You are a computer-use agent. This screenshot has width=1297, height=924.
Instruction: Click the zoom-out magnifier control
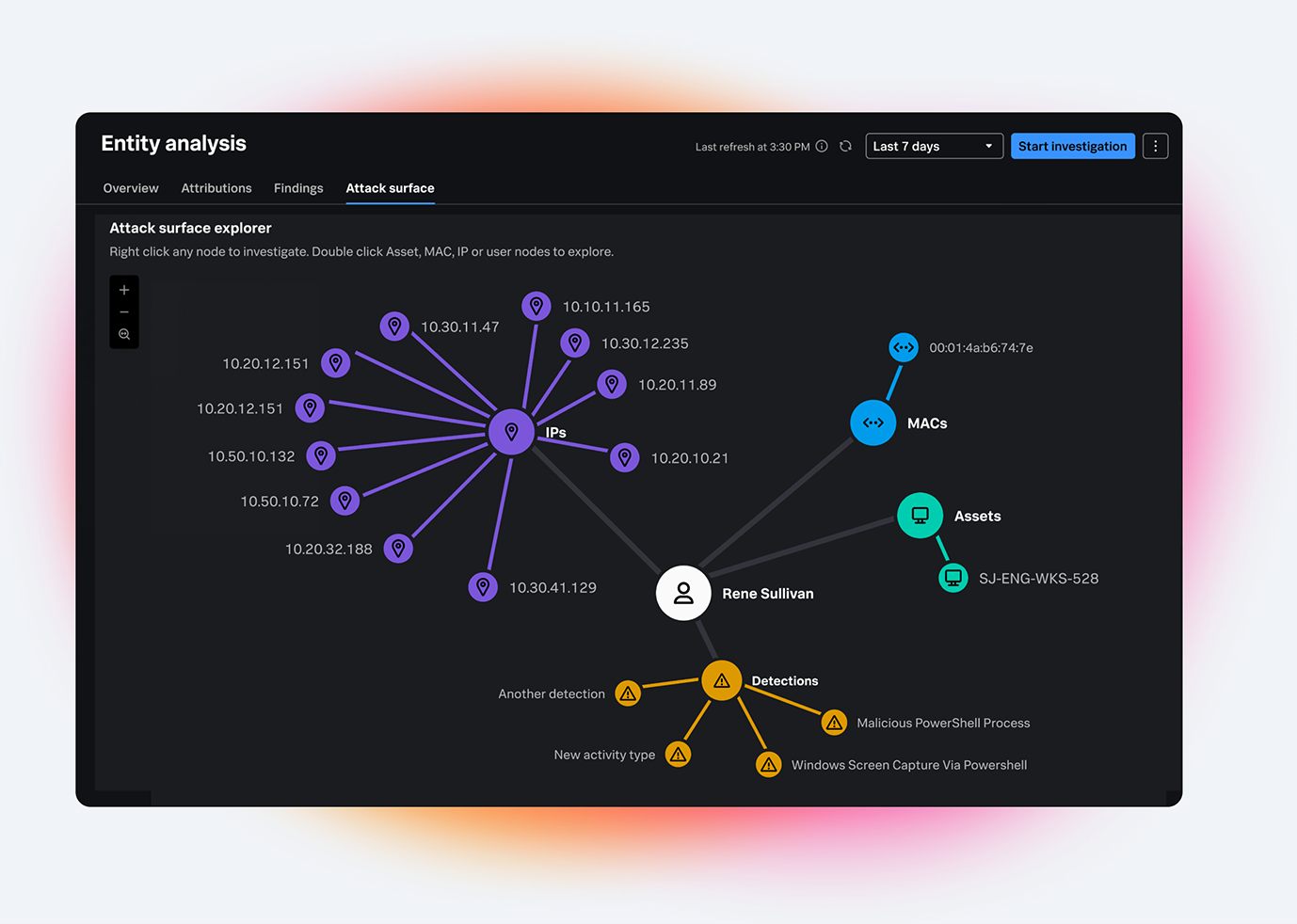(x=123, y=333)
